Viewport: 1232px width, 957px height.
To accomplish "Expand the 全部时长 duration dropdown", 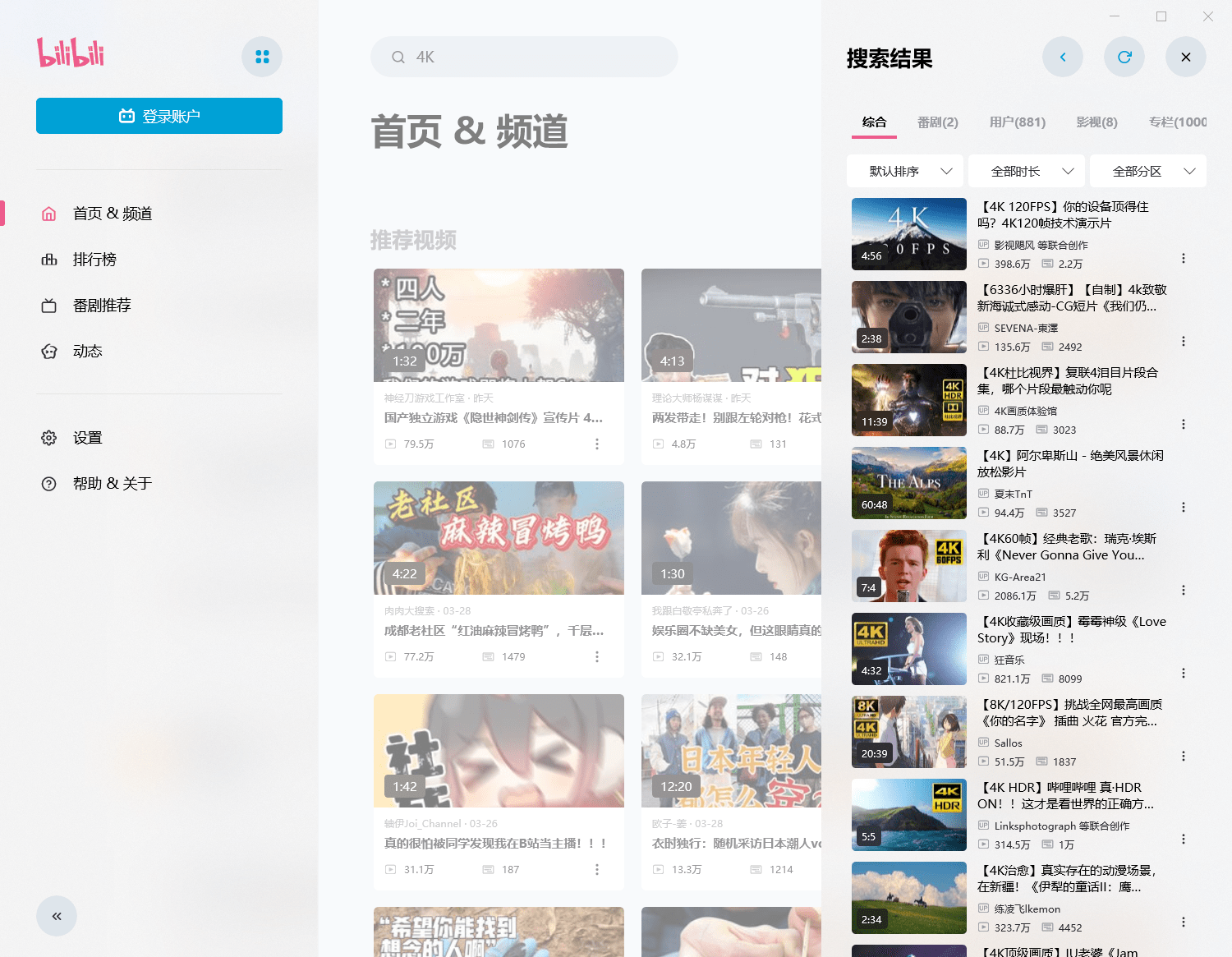I will pyautogui.click(x=1027, y=171).
